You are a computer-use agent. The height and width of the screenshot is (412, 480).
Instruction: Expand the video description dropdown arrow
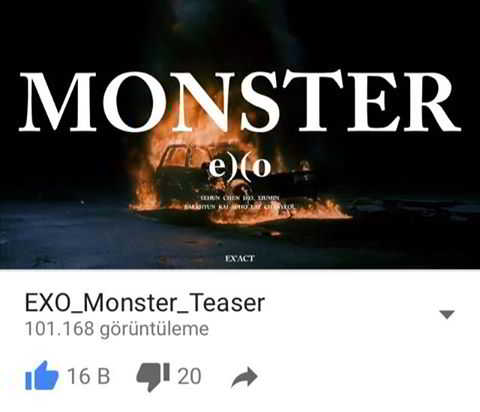pyautogui.click(x=447, y=314)
